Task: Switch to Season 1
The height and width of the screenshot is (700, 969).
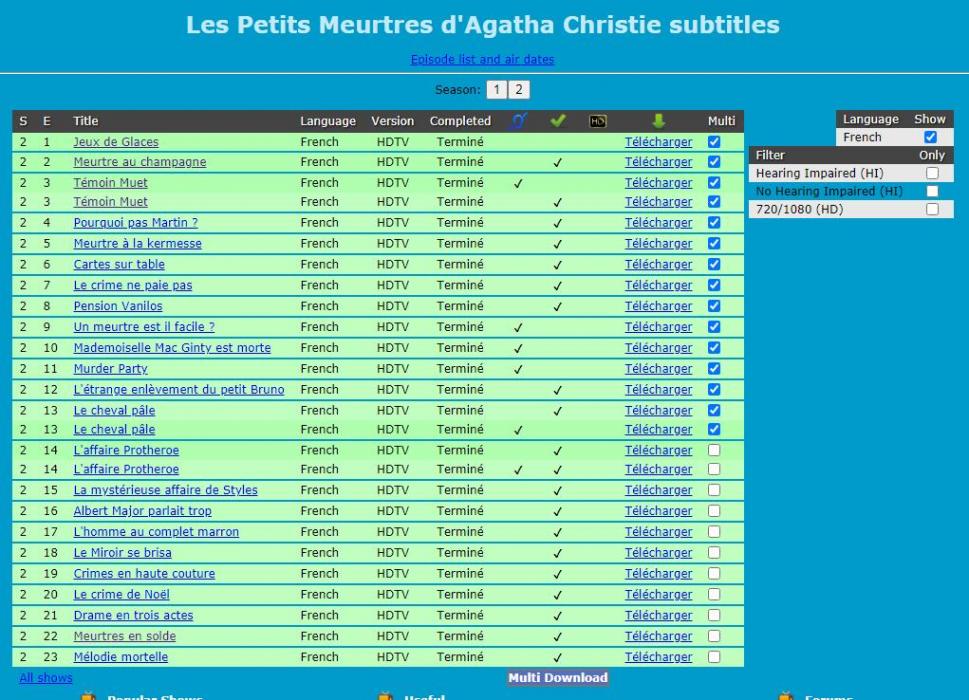Action: 497,90
